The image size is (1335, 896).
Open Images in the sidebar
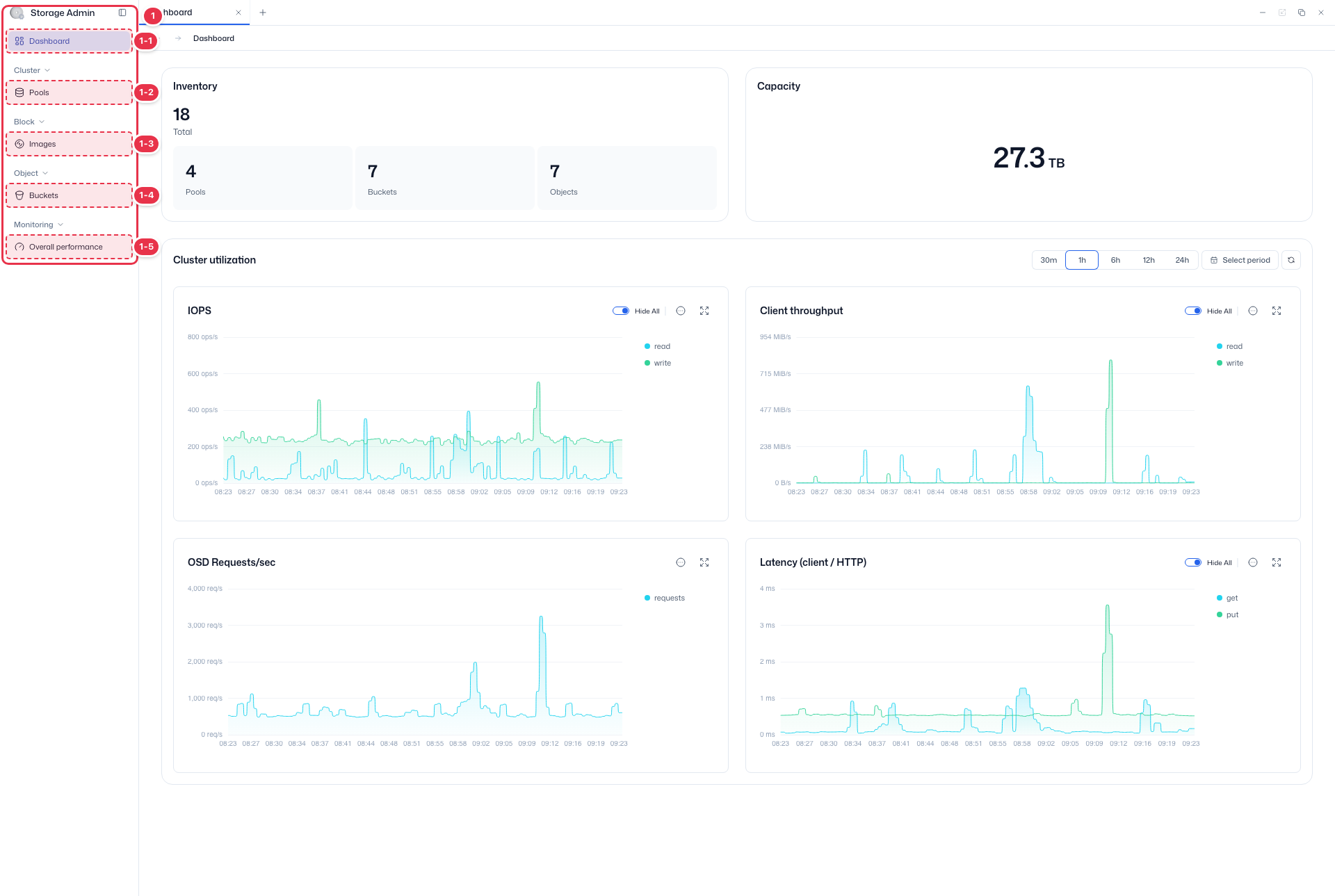click(x=70, y=144)
